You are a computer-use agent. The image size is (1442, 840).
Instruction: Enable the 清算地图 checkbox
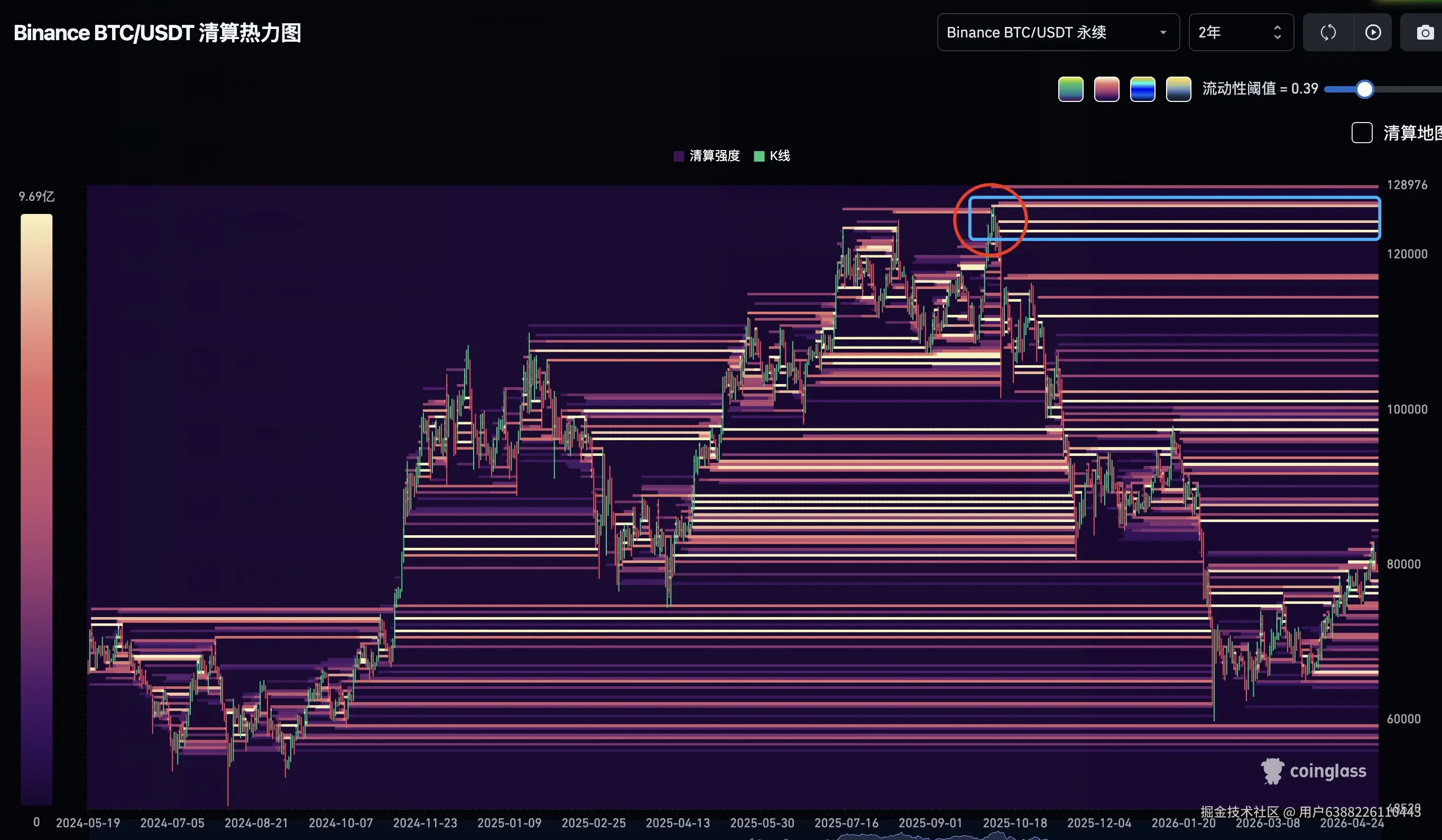(x=1362, y=133)
